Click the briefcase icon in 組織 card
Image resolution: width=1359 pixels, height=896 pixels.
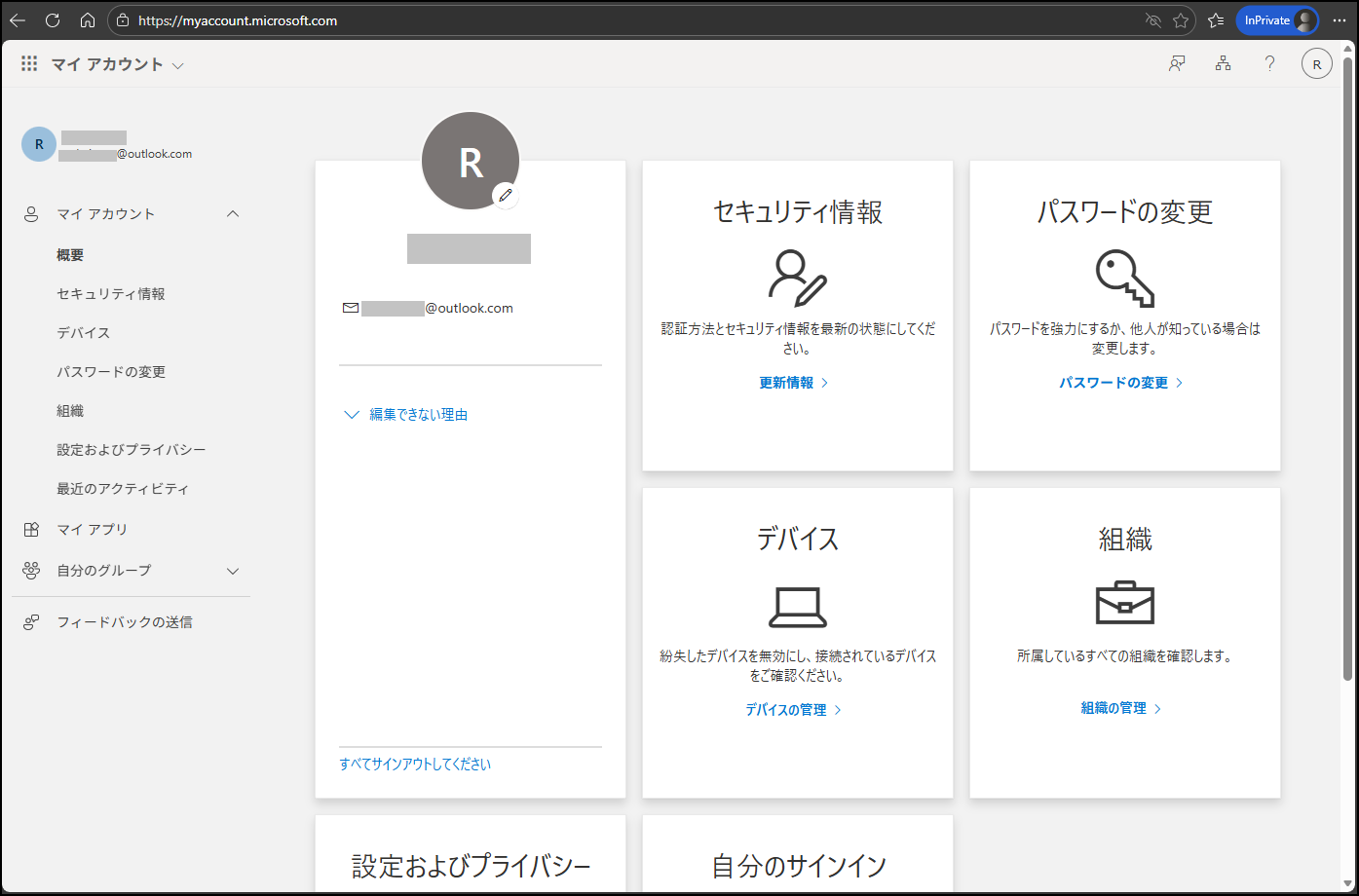click(x=1124, y=604)
